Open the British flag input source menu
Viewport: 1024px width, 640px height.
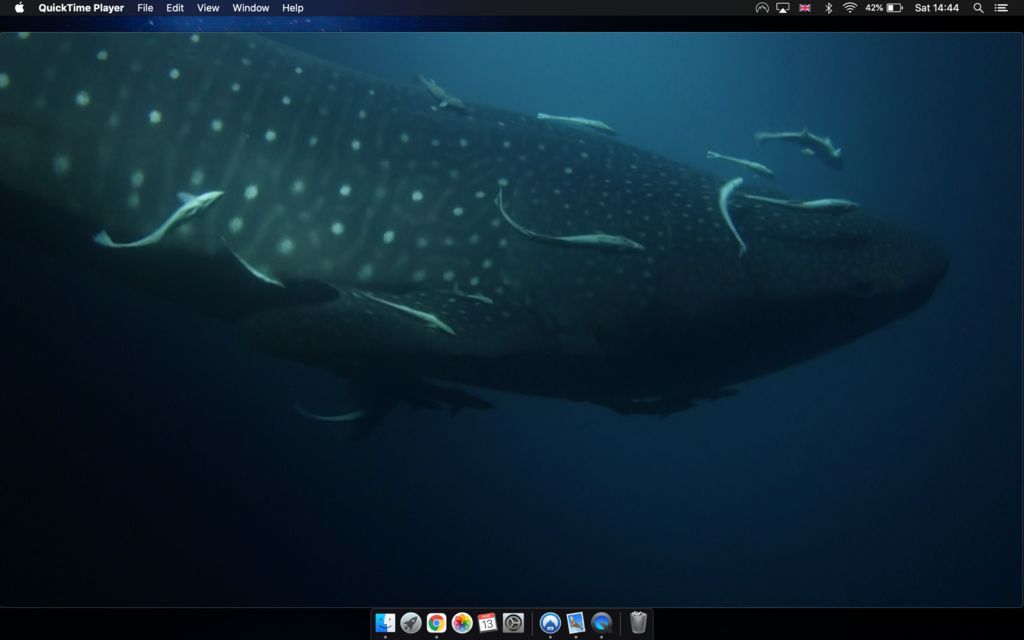[x=805, y=8]
